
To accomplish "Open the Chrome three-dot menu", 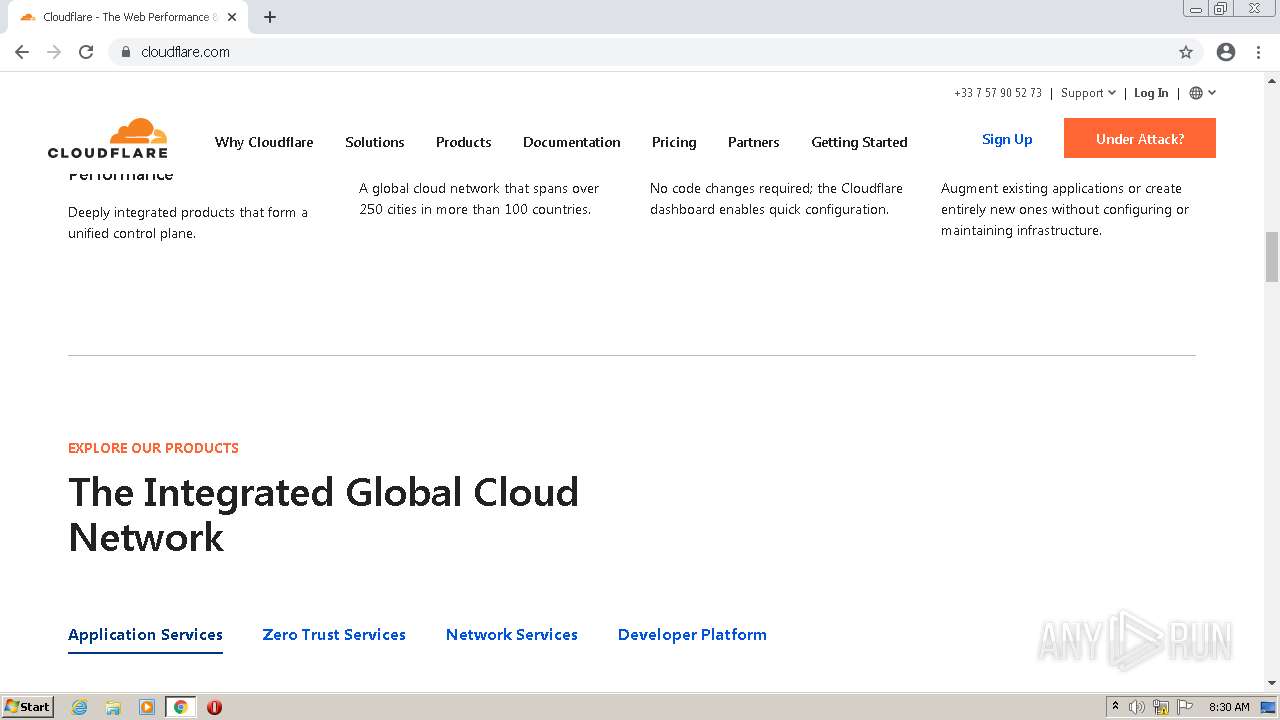I will (x=1259, y=52).
